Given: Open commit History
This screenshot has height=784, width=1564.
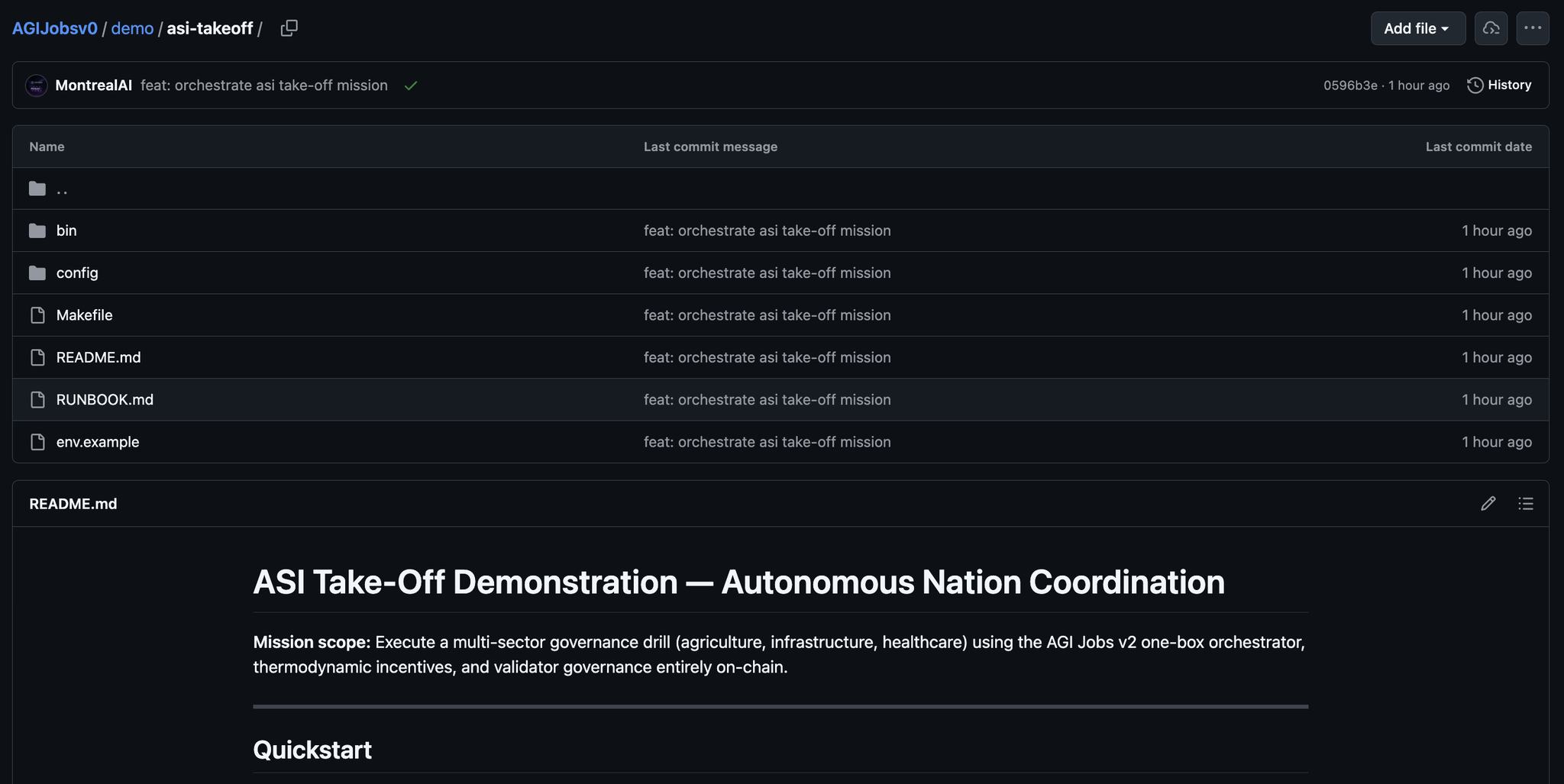Looking at the screenshot, I should pos(1499,85).
